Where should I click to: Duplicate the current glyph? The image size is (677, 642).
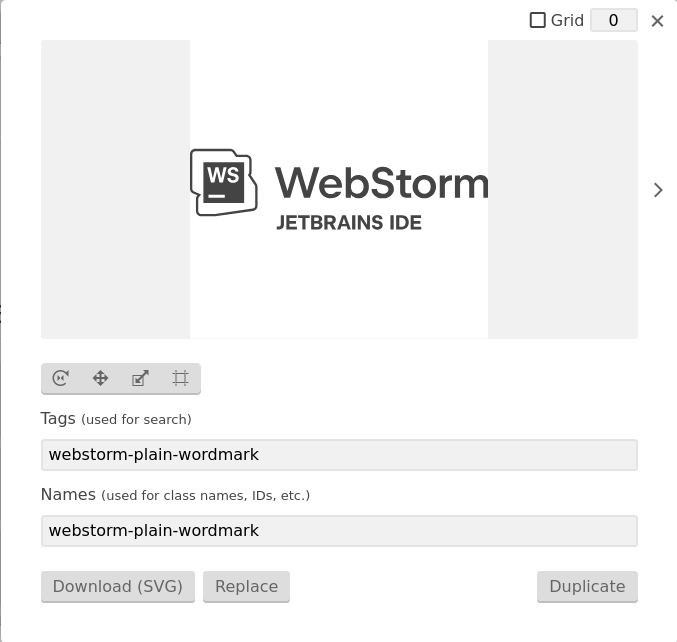pos(587,586)
